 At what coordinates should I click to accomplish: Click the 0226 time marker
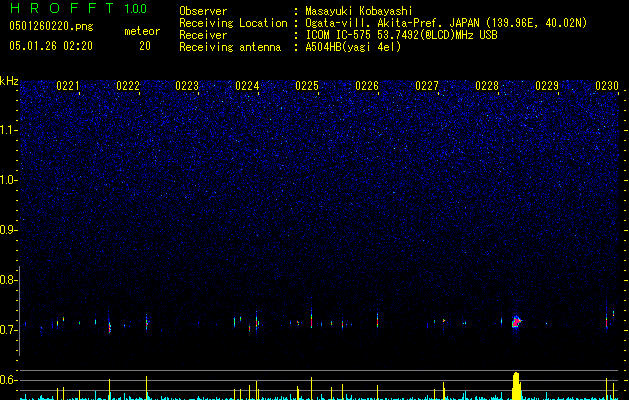pos(367,86)
